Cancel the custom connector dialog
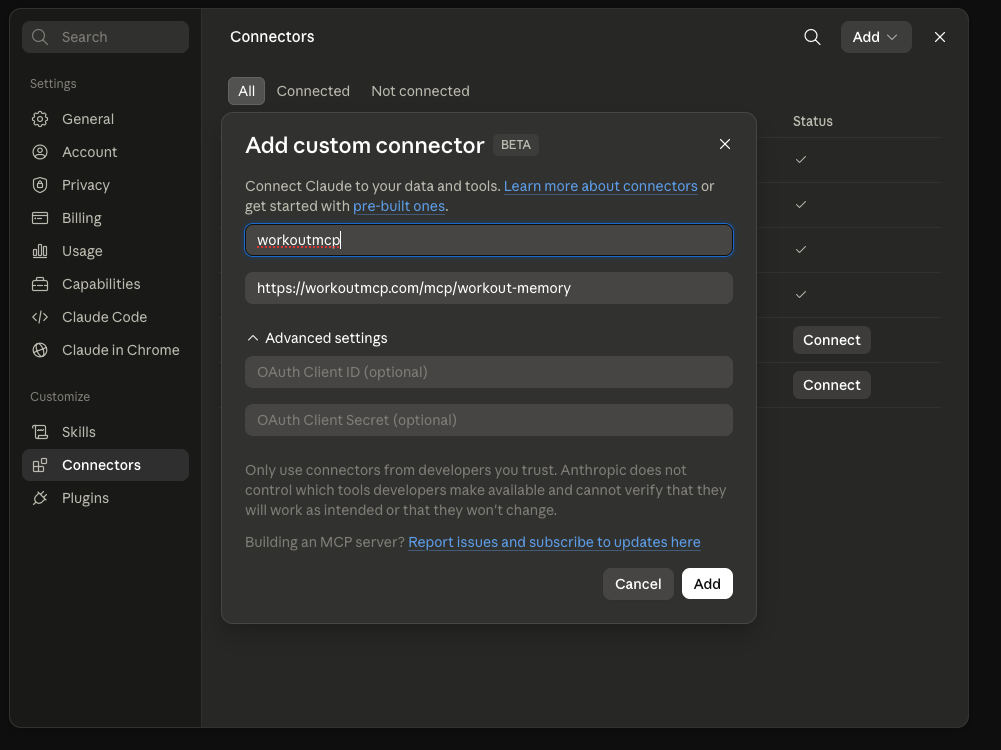Viewport: 1001px width, 750px height. [638, 584]
